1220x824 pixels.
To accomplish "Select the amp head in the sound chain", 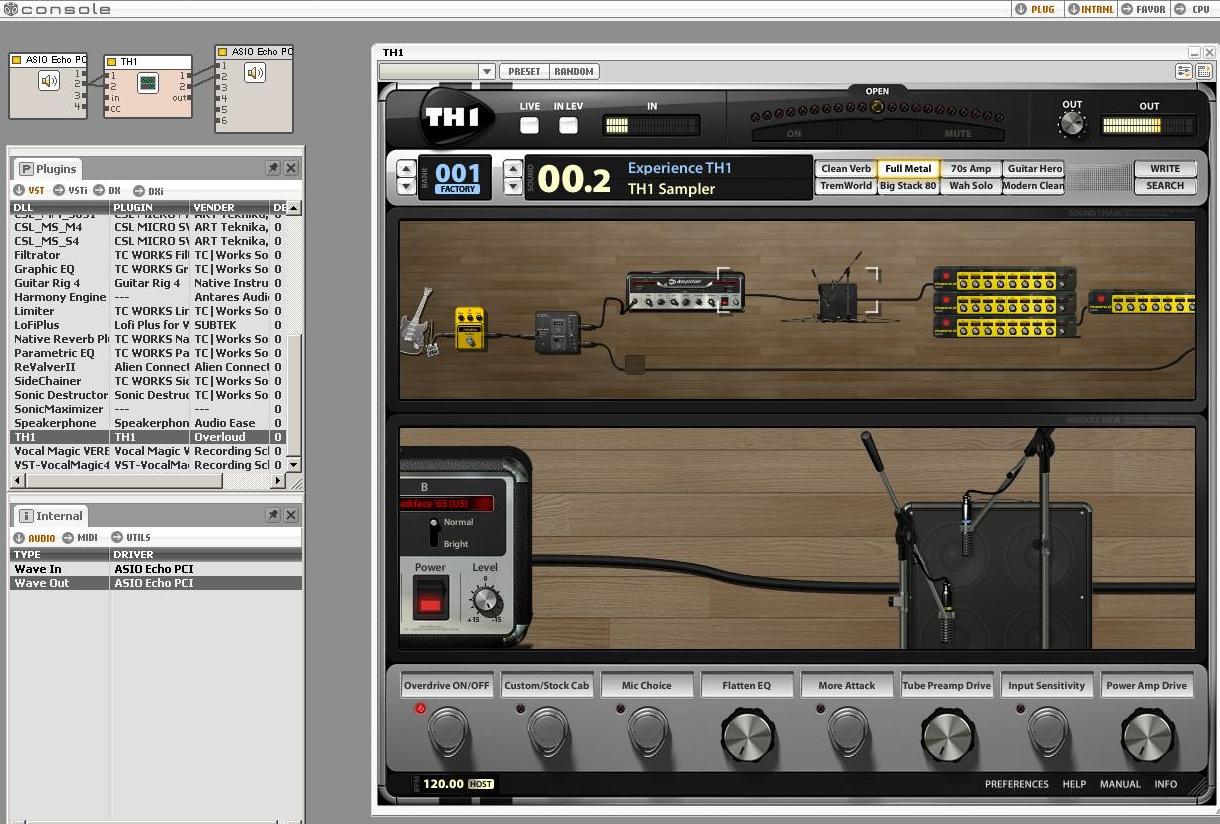I will [685, 291].
